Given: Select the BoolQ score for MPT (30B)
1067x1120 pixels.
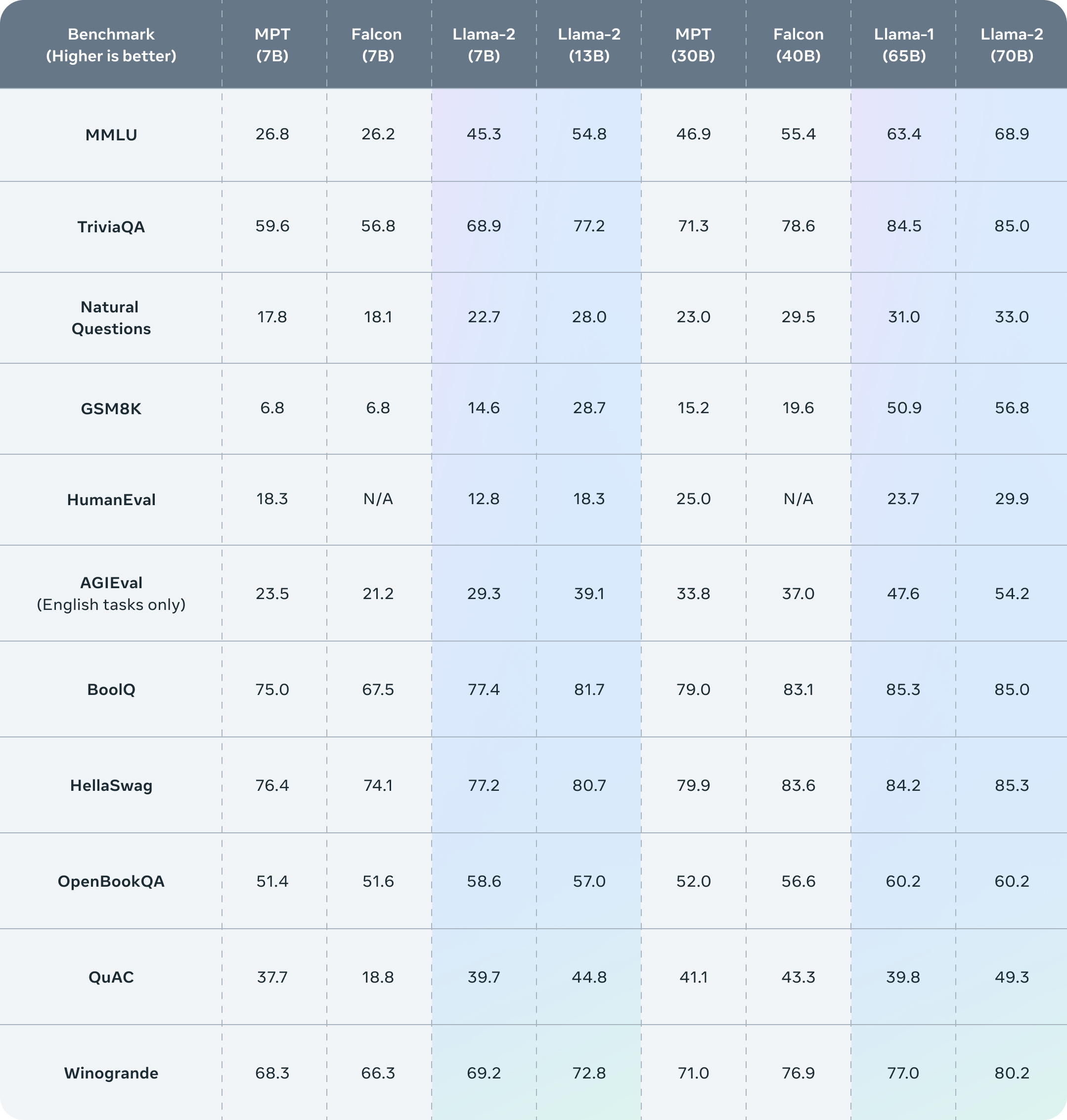Looking at the screenshot, I should [693, 689].
